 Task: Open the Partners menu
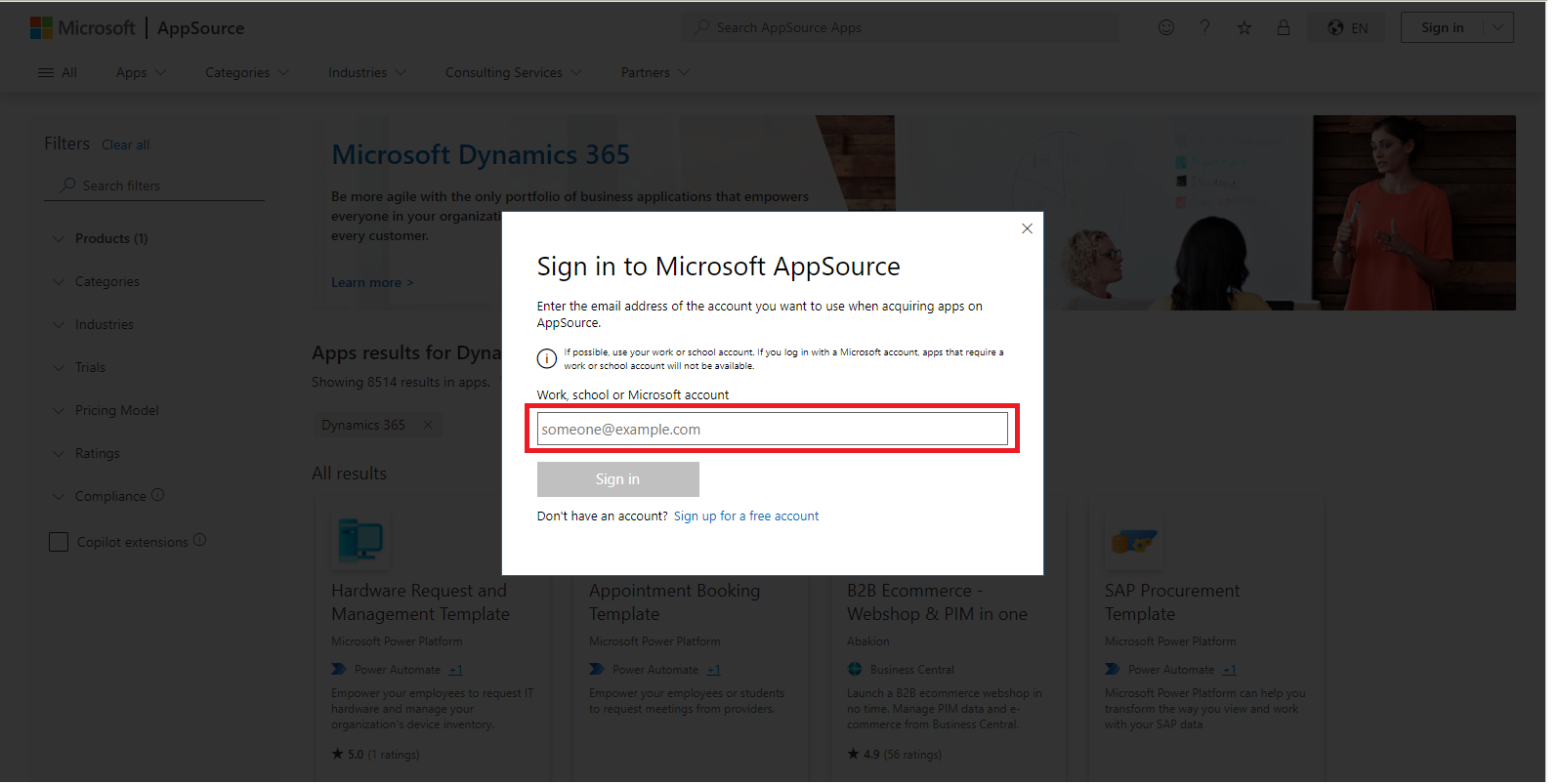pyautogui.click(x=655, y=72)
